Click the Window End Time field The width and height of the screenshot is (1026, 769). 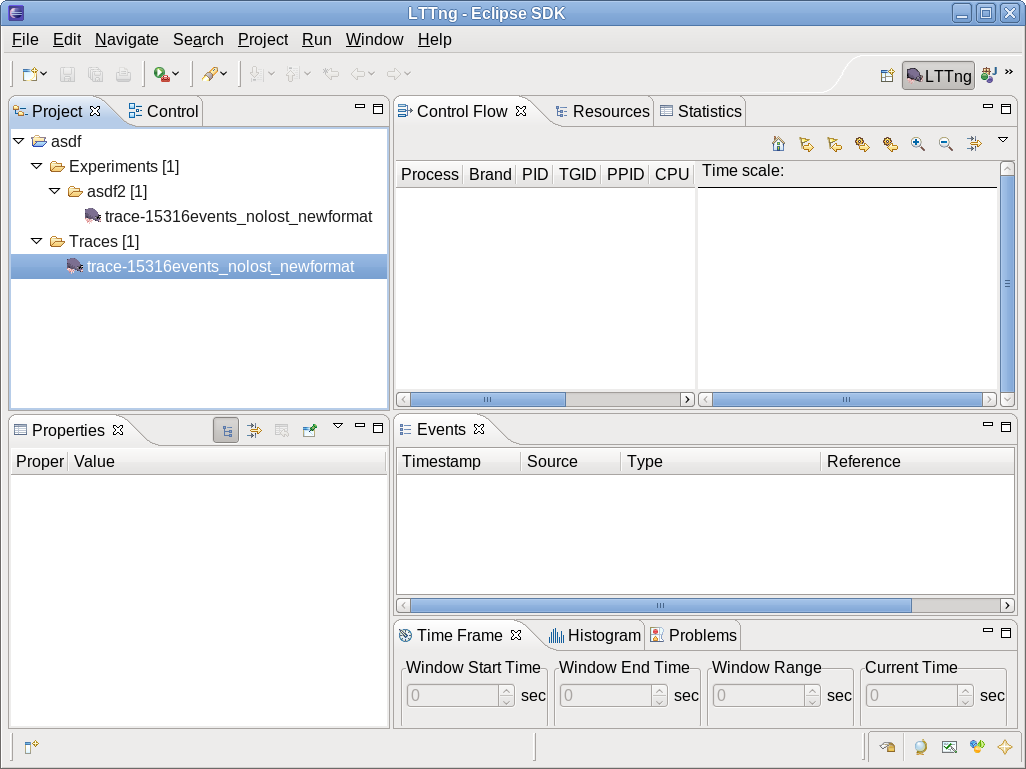pyautogui.click(x=606, y=695)
